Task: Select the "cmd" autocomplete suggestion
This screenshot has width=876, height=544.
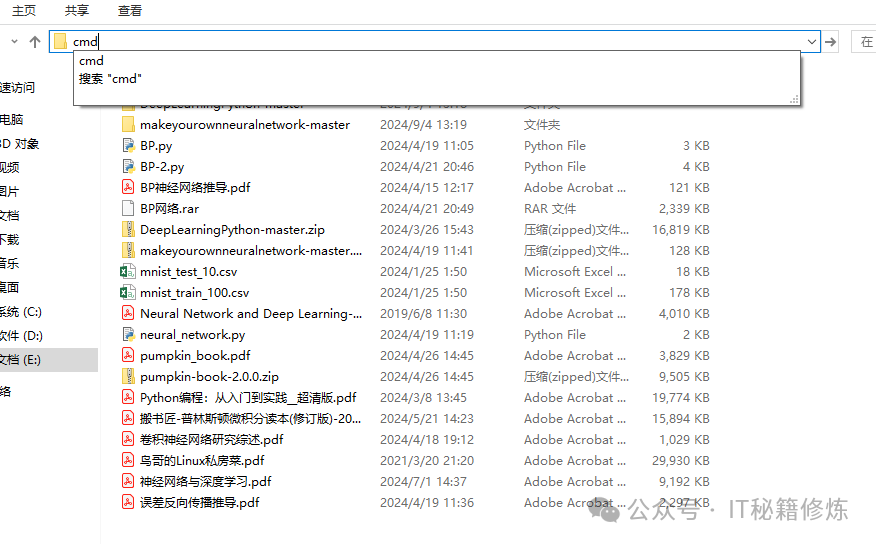Action: [x=92, y=61]
